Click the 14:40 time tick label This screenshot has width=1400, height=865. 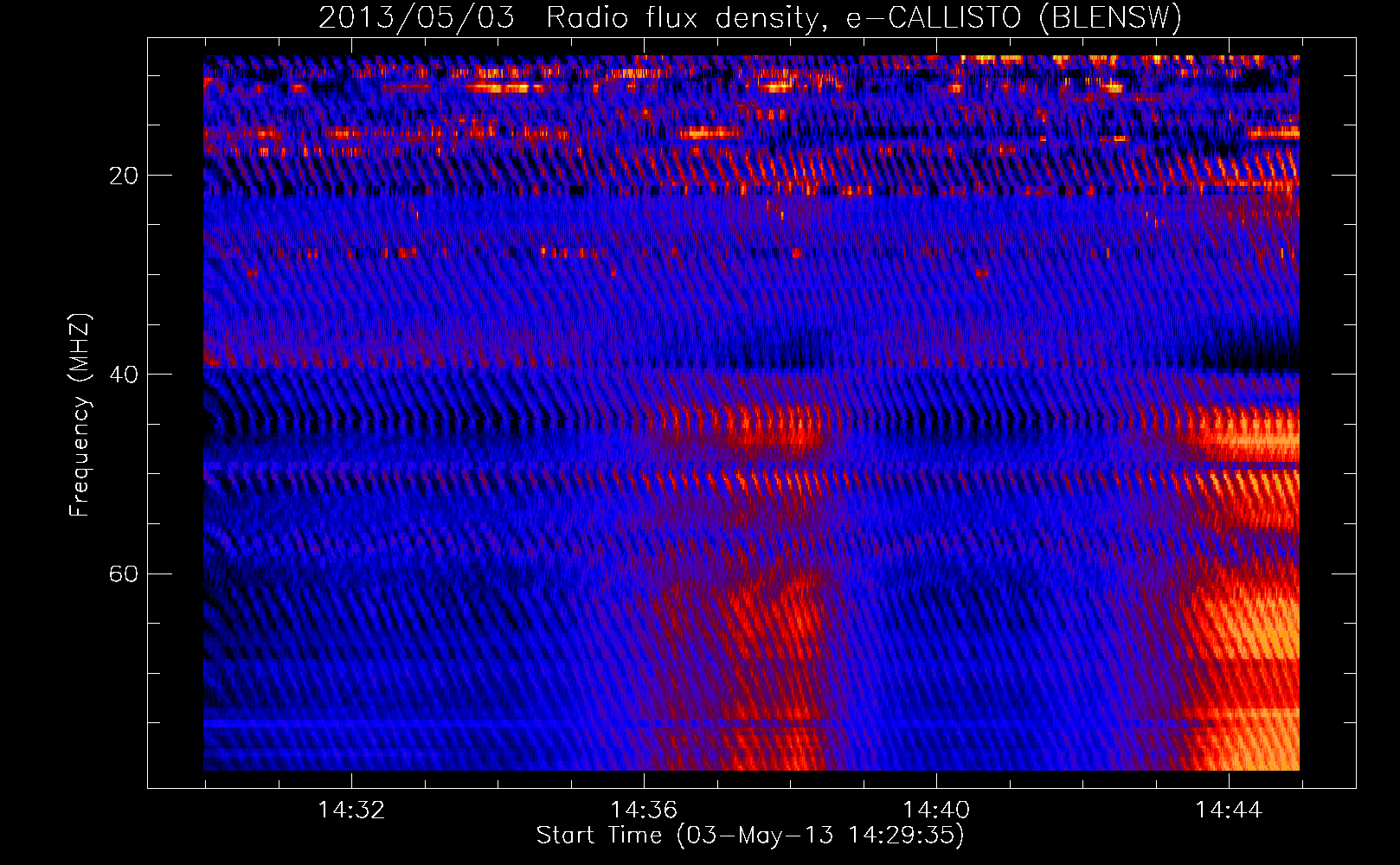point(936,811)
